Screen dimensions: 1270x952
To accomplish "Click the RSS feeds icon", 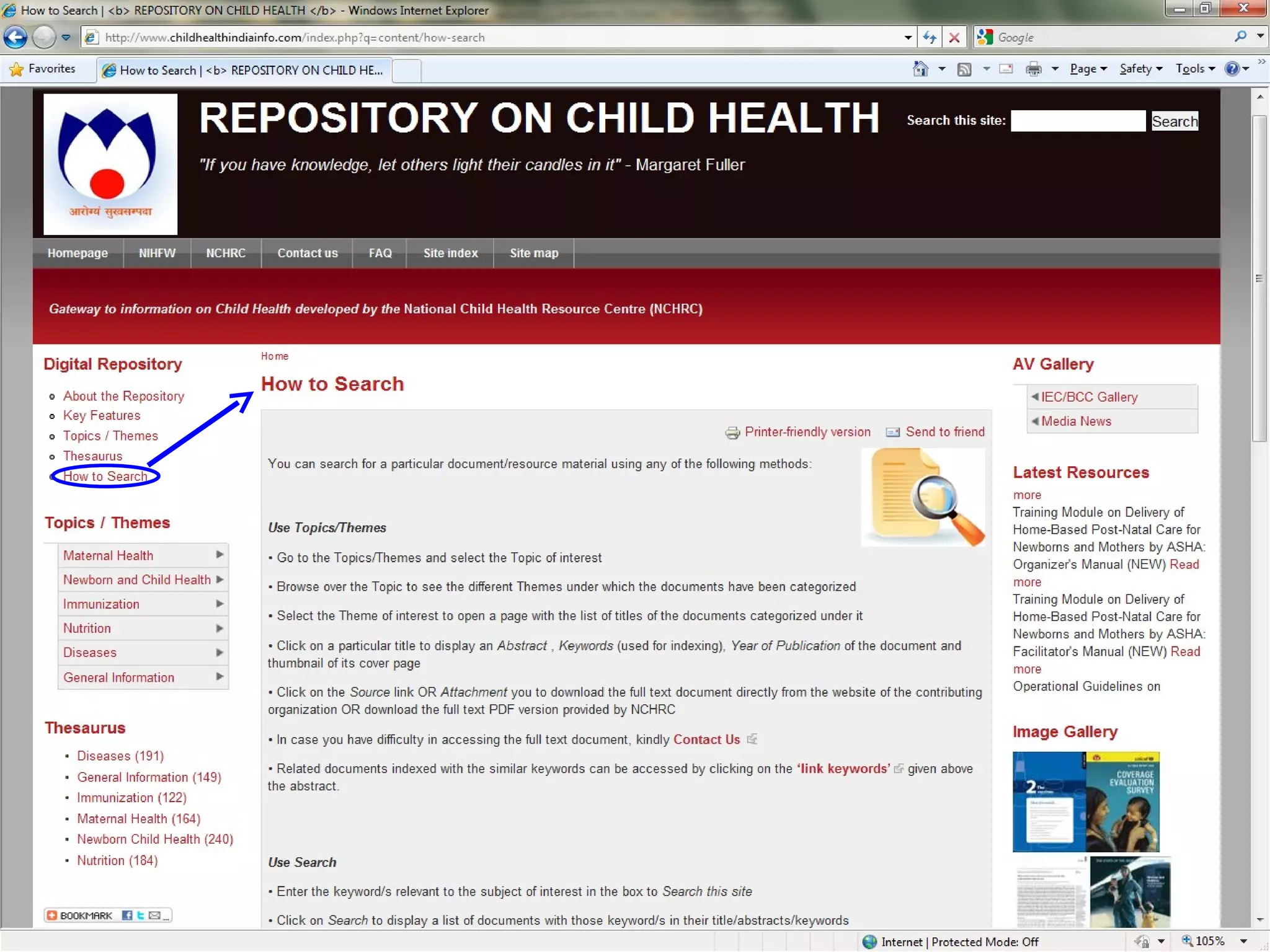I will pos(964,69).
